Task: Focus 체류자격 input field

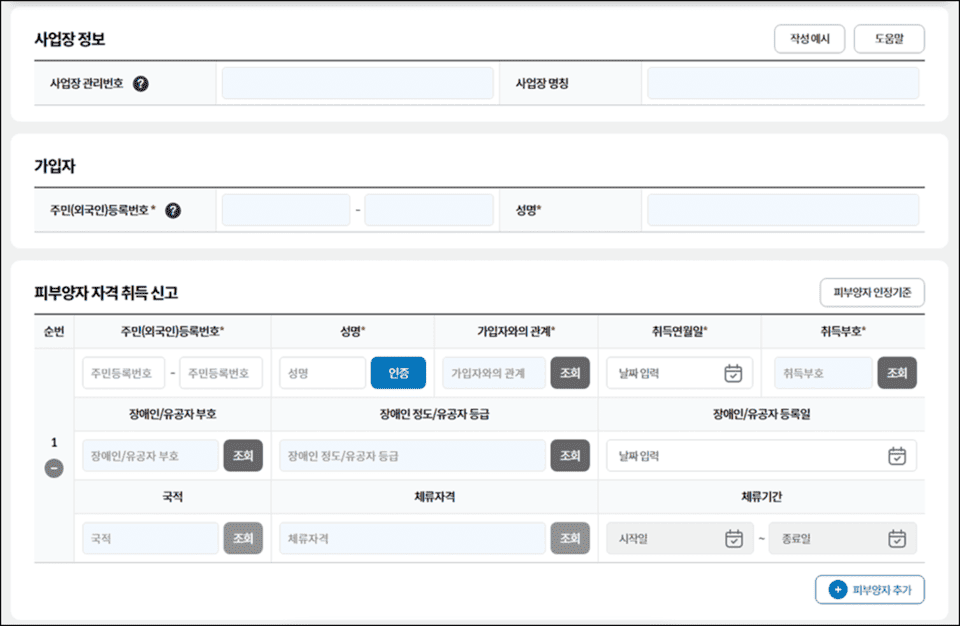Action: (412, 538)
